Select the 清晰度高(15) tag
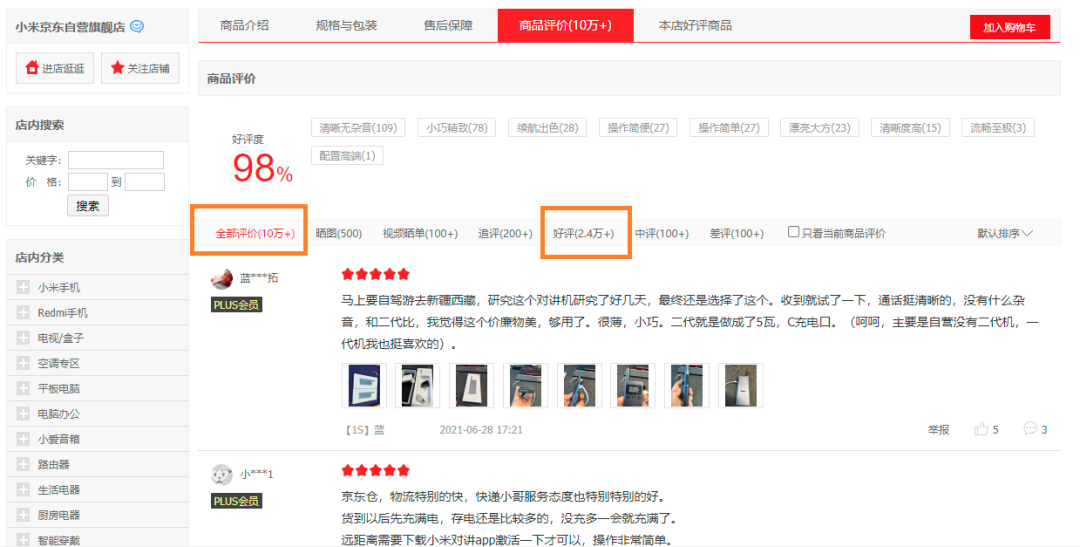Screen dimensions: 1080x547 tap(910, 127)
